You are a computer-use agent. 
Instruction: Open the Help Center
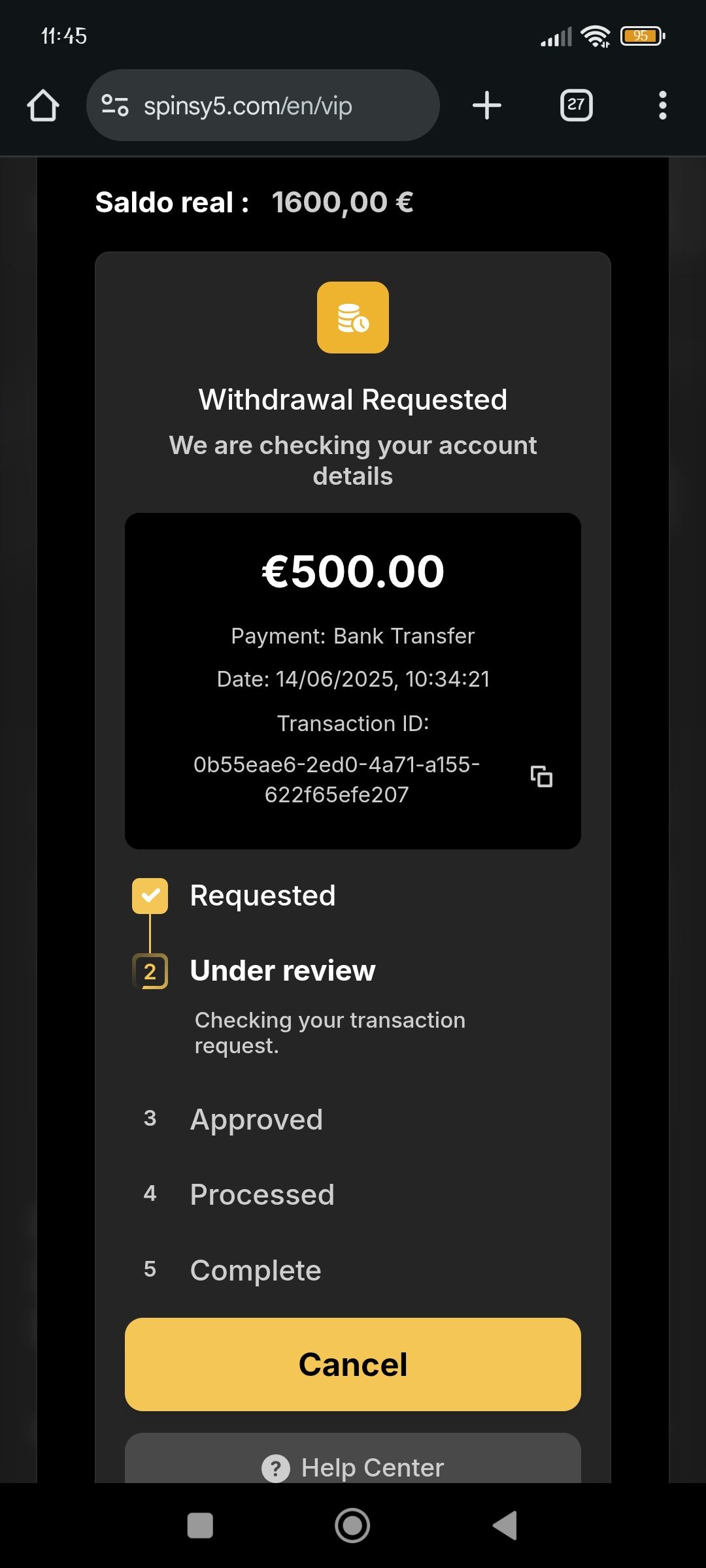(373, 1467)
